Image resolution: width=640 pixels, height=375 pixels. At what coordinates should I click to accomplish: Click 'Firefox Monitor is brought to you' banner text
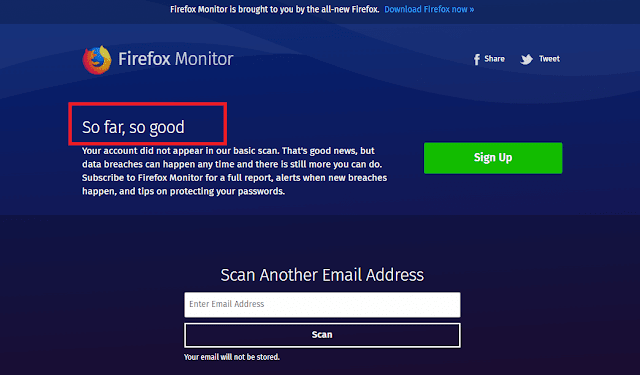pyautogui.click(x=275, y=9)
